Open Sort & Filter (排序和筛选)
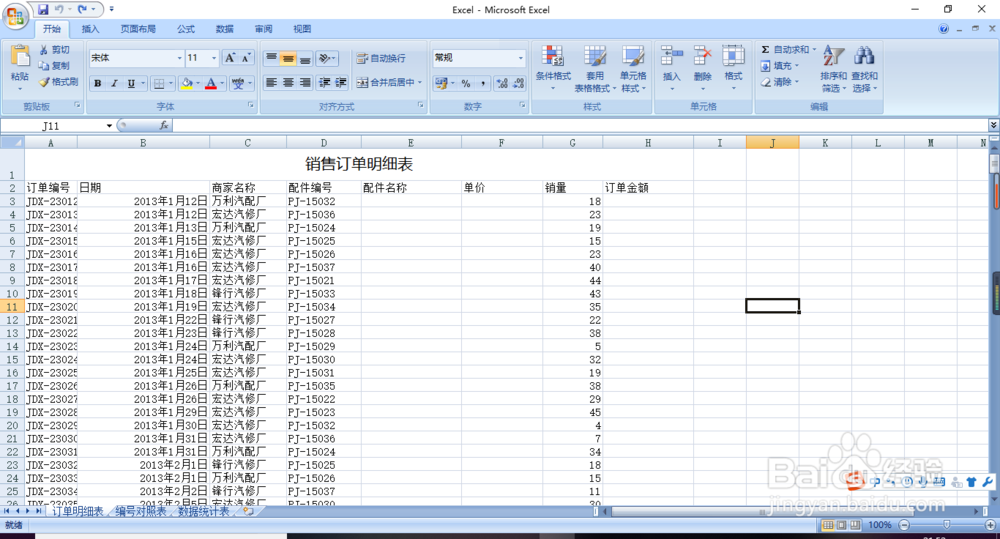1000x539 pixels. coord(834,68)
